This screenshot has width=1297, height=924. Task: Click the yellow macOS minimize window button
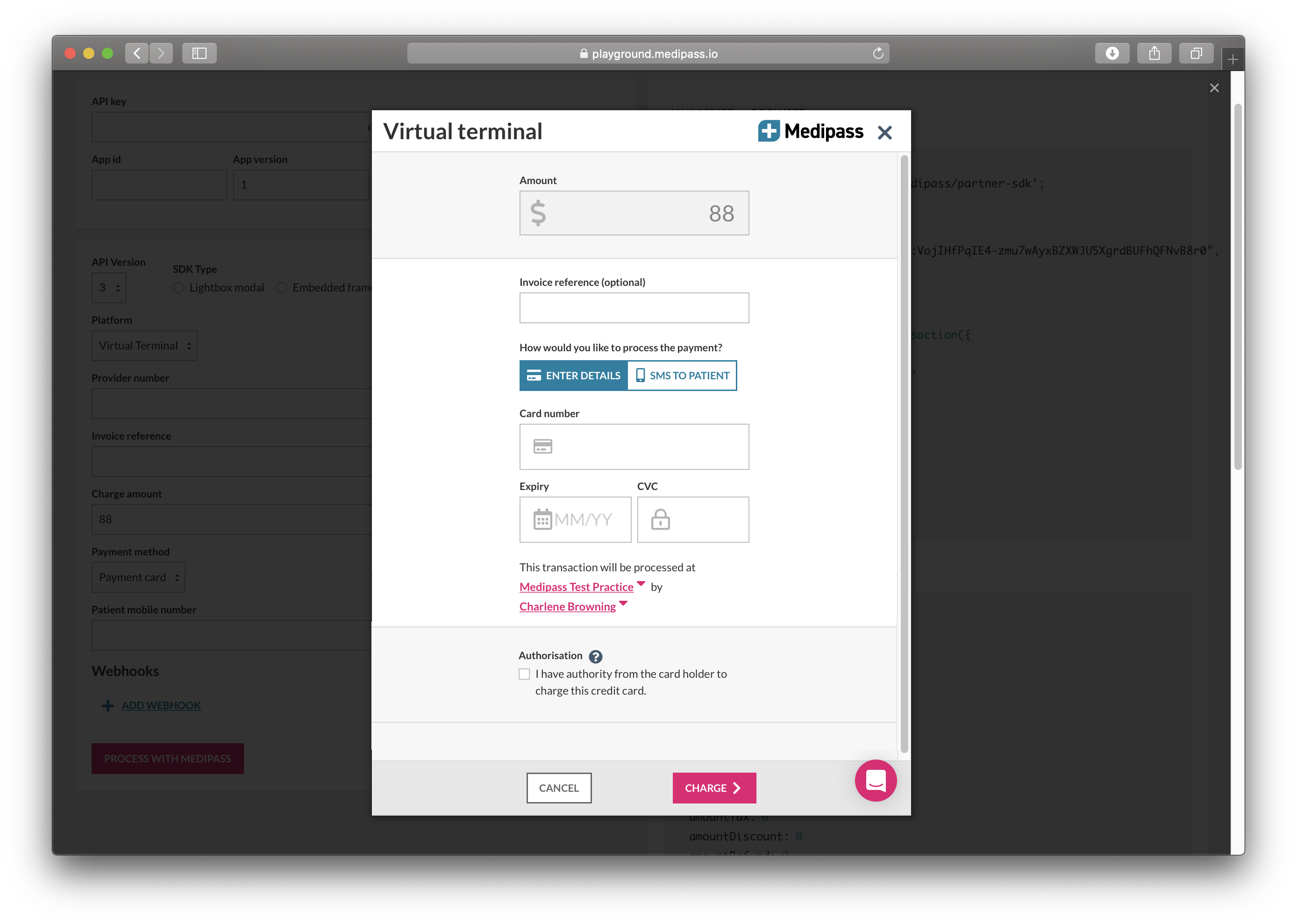(x=89, y=53)
